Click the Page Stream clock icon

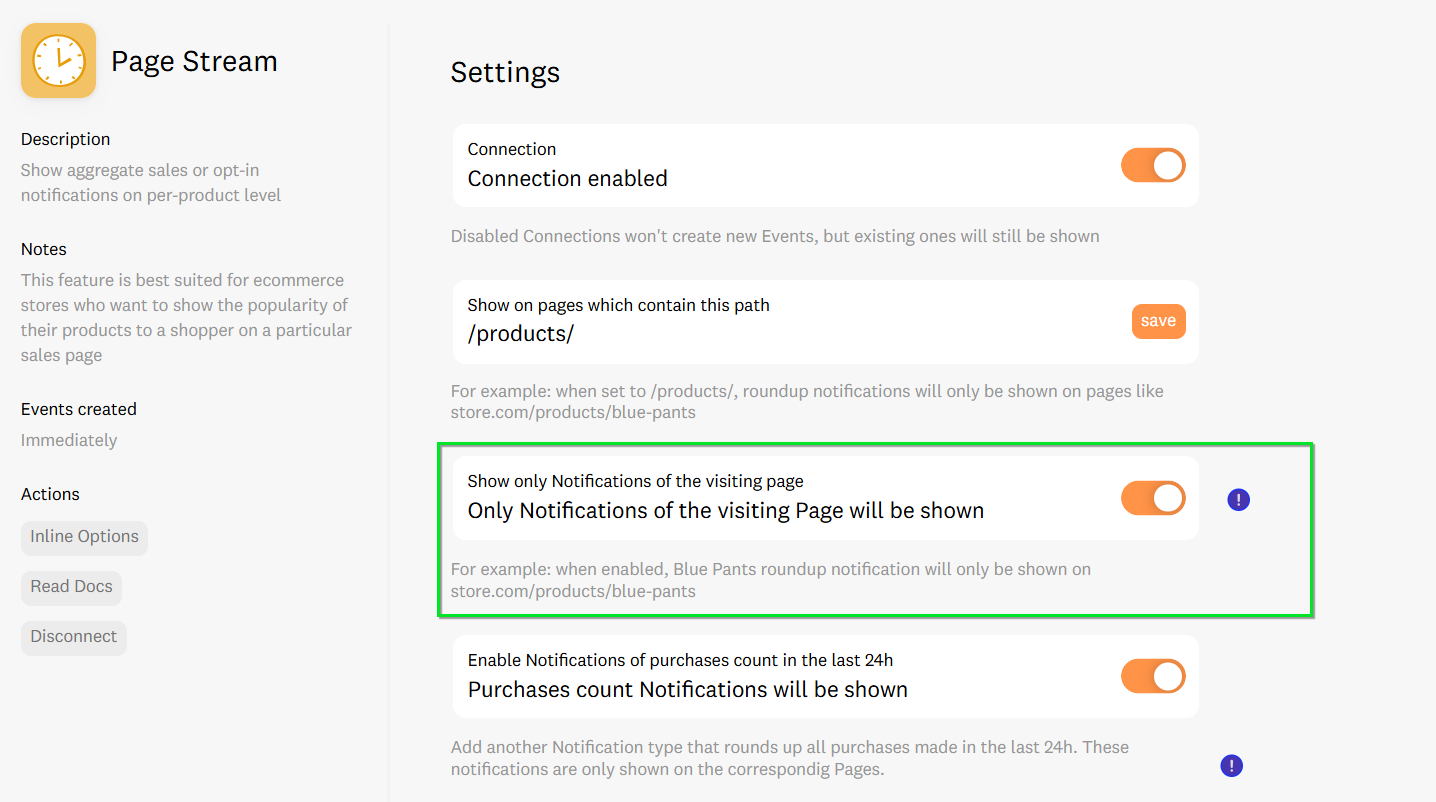pyautogui.click(x=58, y=61)
